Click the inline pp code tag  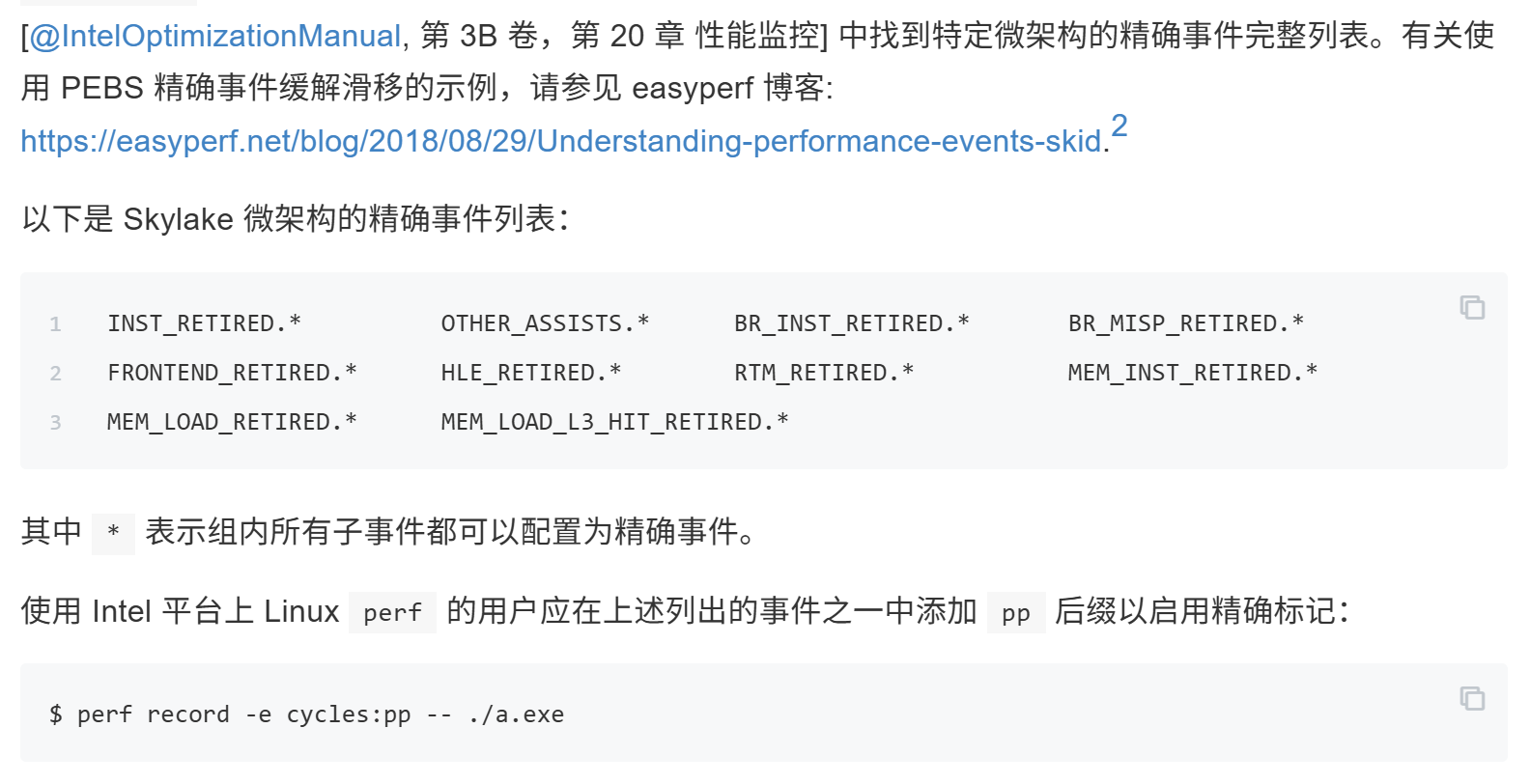click(x=1016, y=612)
